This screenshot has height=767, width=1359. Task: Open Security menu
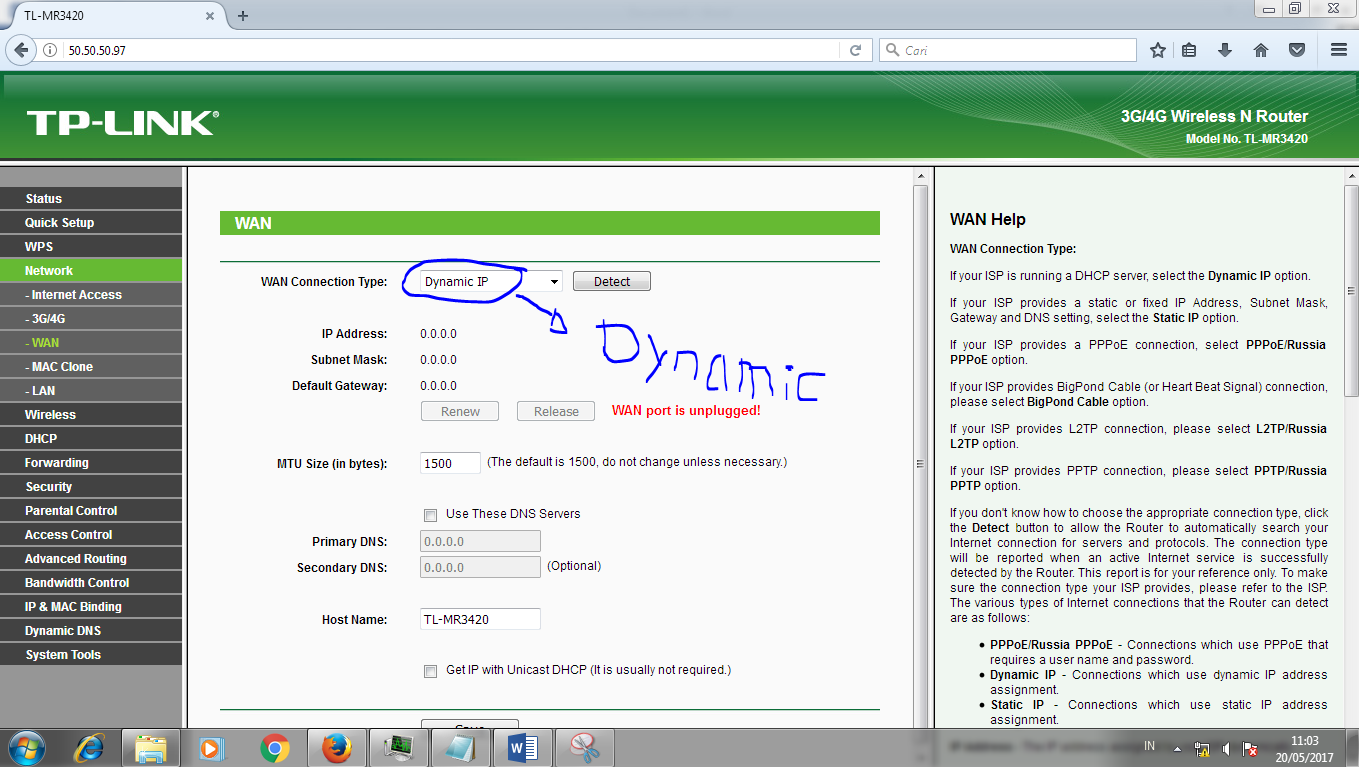[x=91, y=486]
